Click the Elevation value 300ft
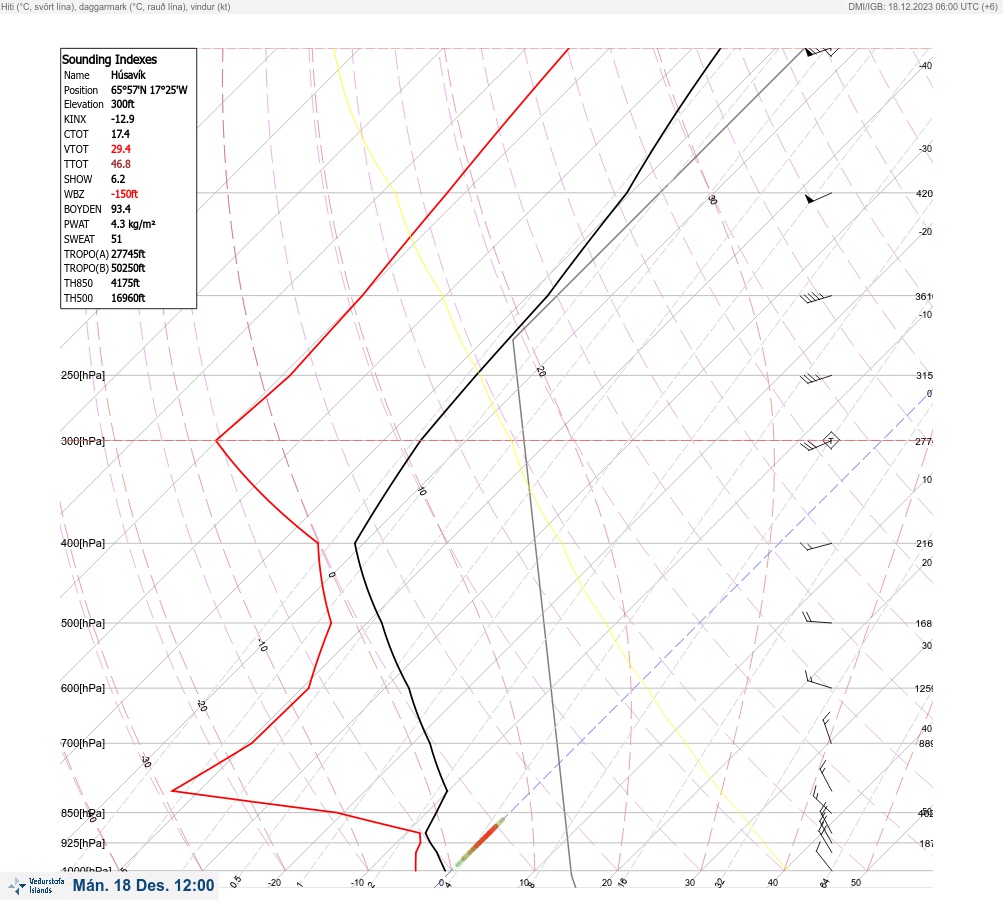Screen dimensions: 1003x900 click(x=122, y=104)
